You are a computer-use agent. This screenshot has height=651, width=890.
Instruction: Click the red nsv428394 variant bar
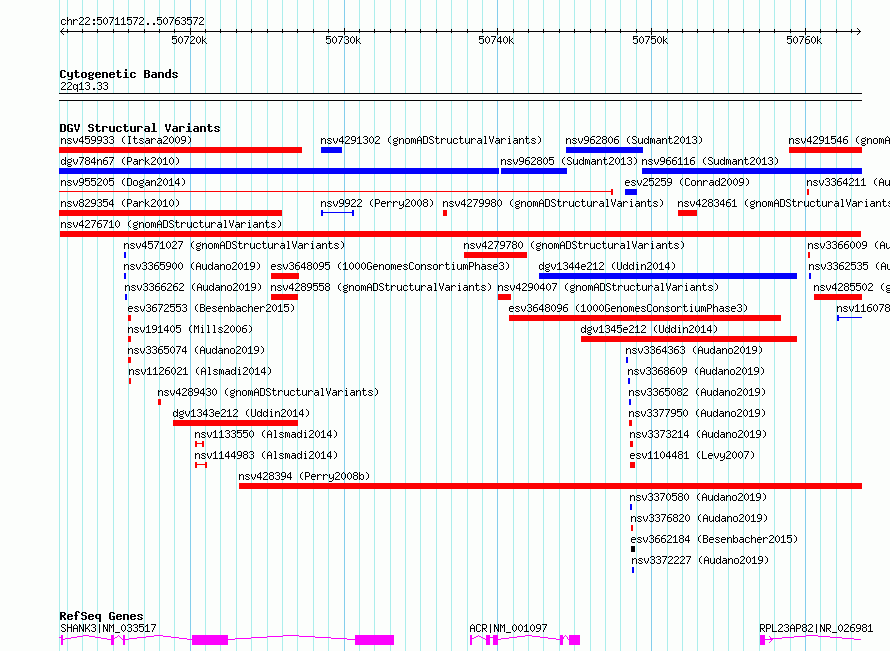pos(551,486)
